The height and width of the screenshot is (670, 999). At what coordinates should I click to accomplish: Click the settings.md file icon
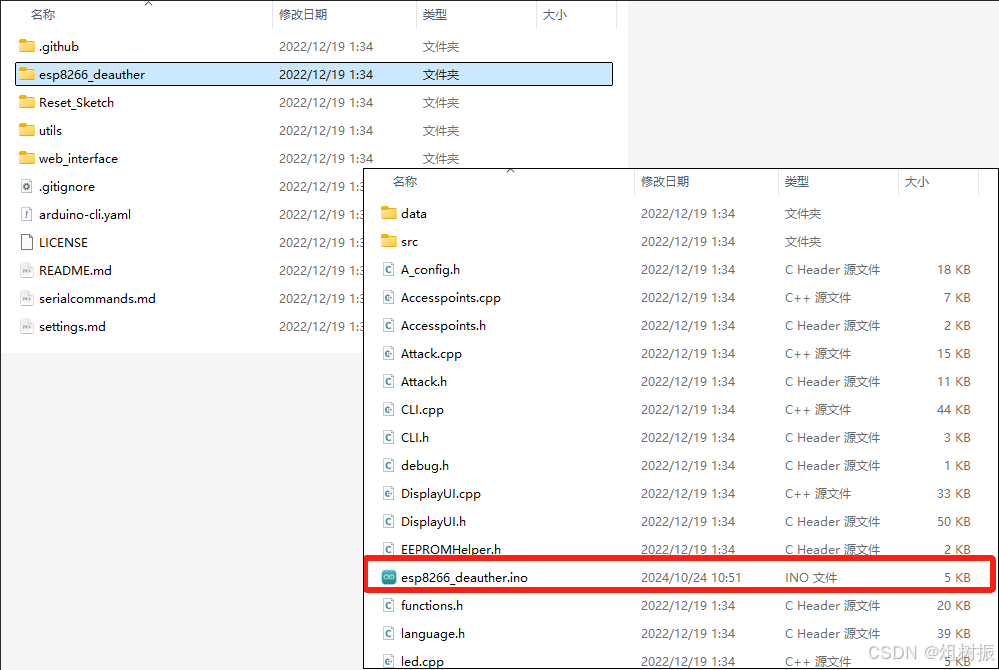point(27,326)
